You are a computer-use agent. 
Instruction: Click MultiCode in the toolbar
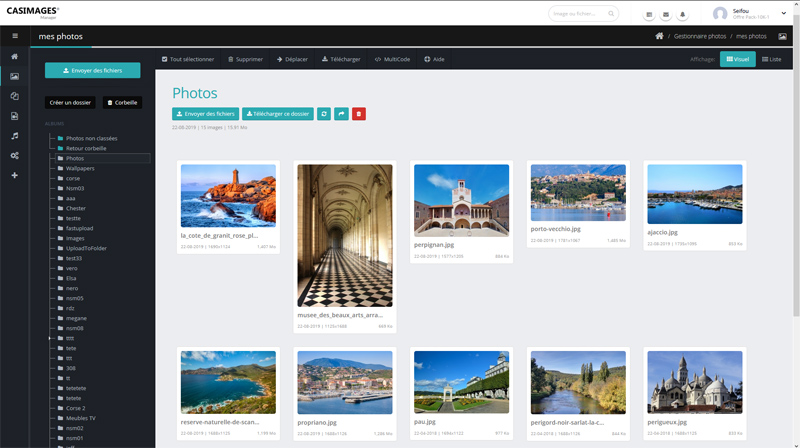(x=392, y=59)
